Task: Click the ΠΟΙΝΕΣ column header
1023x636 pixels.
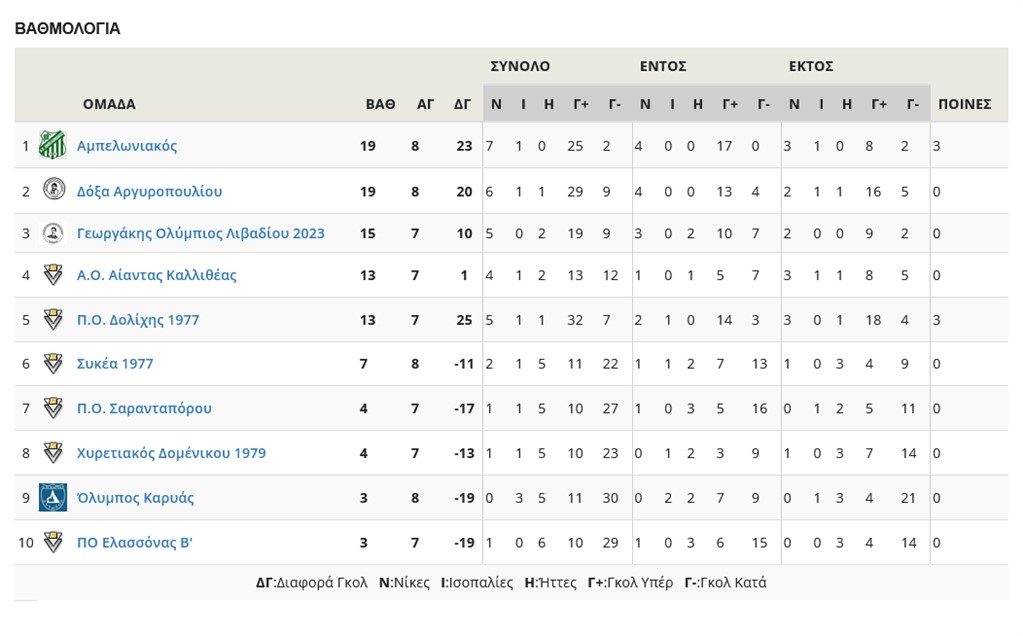Action: pyautogui.click(x=964, y=104)
